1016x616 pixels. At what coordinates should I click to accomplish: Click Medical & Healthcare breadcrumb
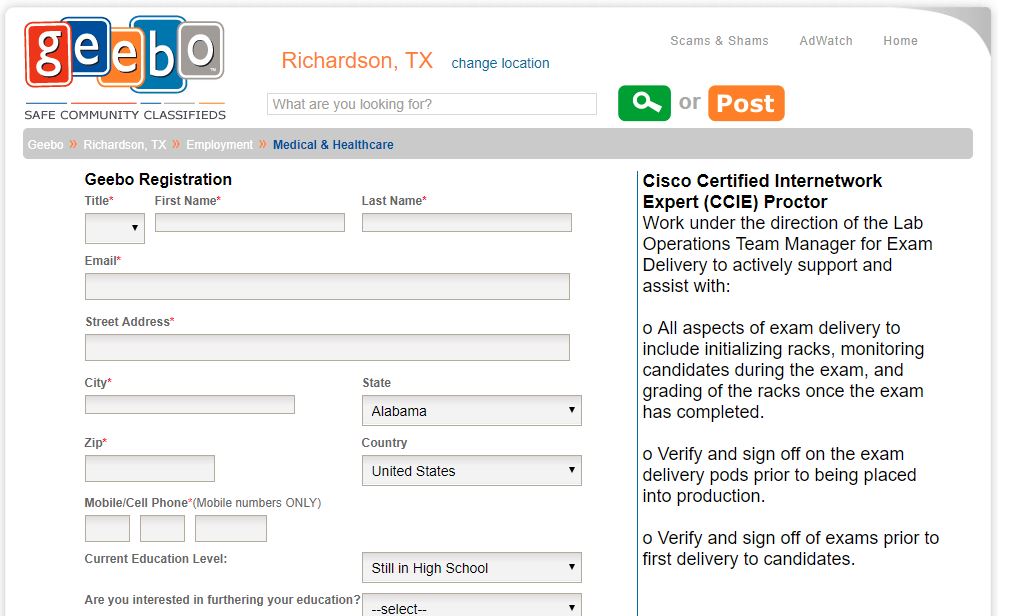(x=333, y=144)
